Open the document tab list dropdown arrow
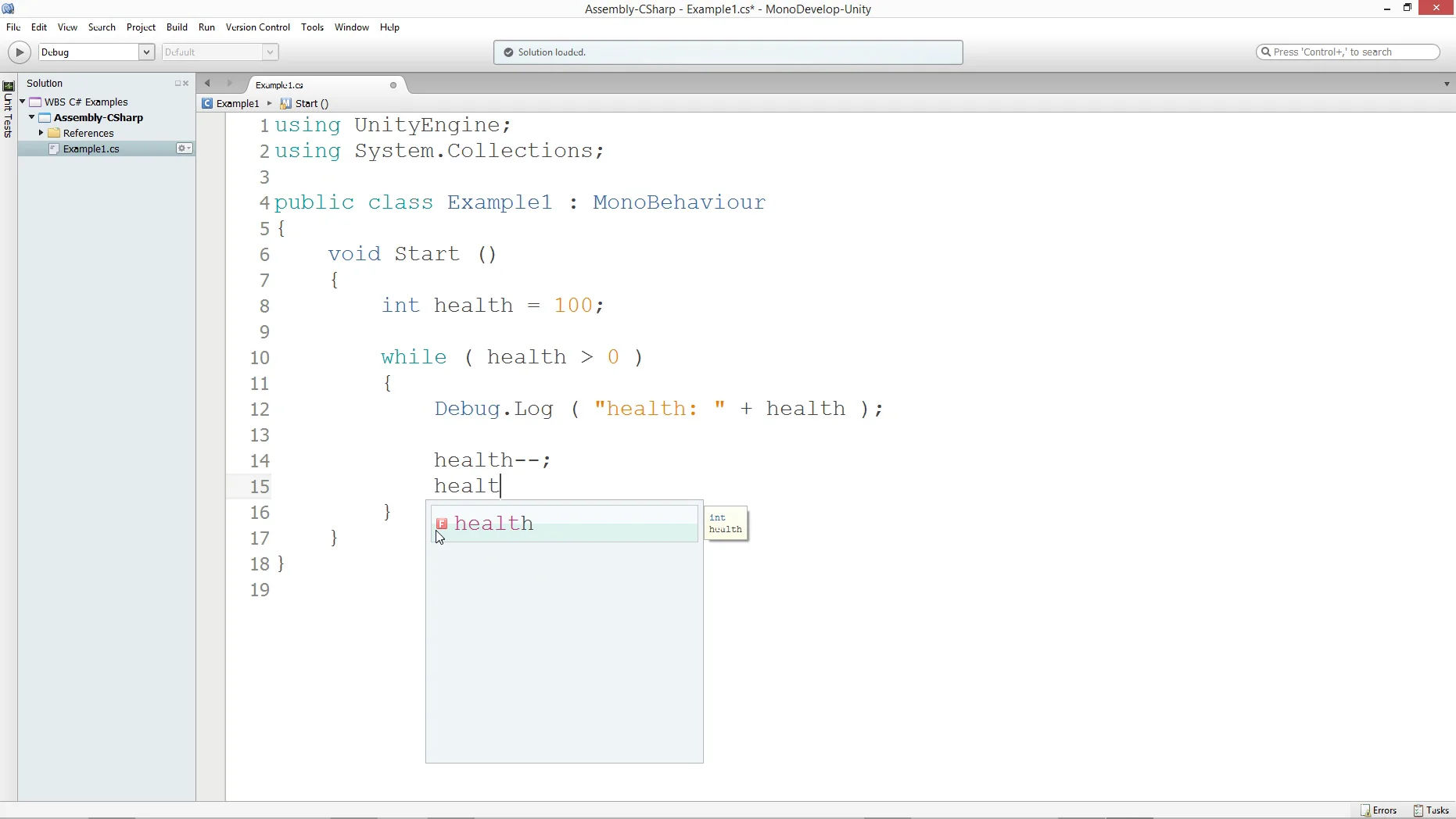 [x=1447, y=84]
